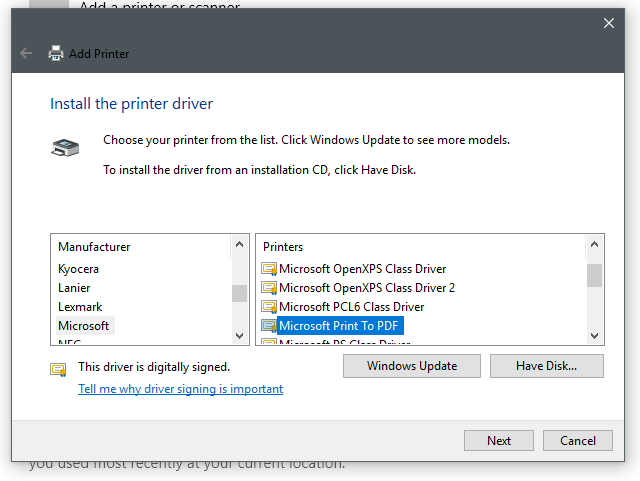Select Kyocera in the Manufacturer list

pyautogui.click(x=78, y=269)
